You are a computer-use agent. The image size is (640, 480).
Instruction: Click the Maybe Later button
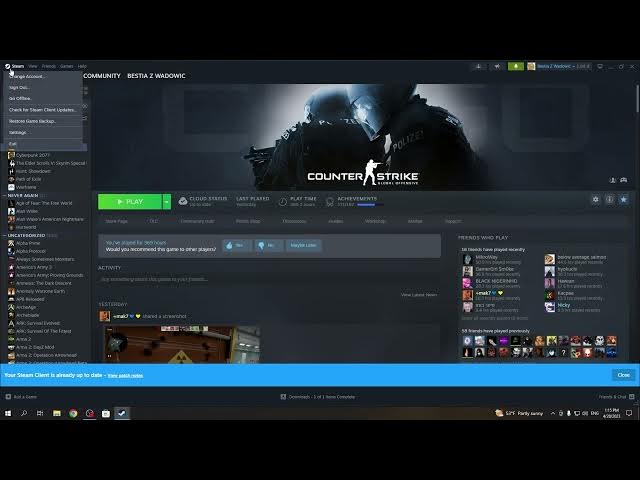tap(303, 245)
